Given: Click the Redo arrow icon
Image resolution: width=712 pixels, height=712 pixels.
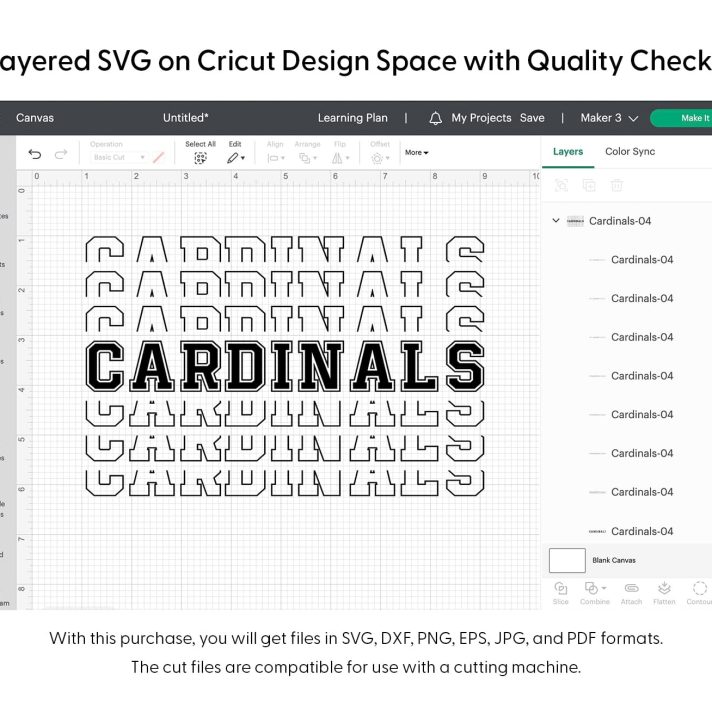Looking at the screenshot, I should pos(61,155).
